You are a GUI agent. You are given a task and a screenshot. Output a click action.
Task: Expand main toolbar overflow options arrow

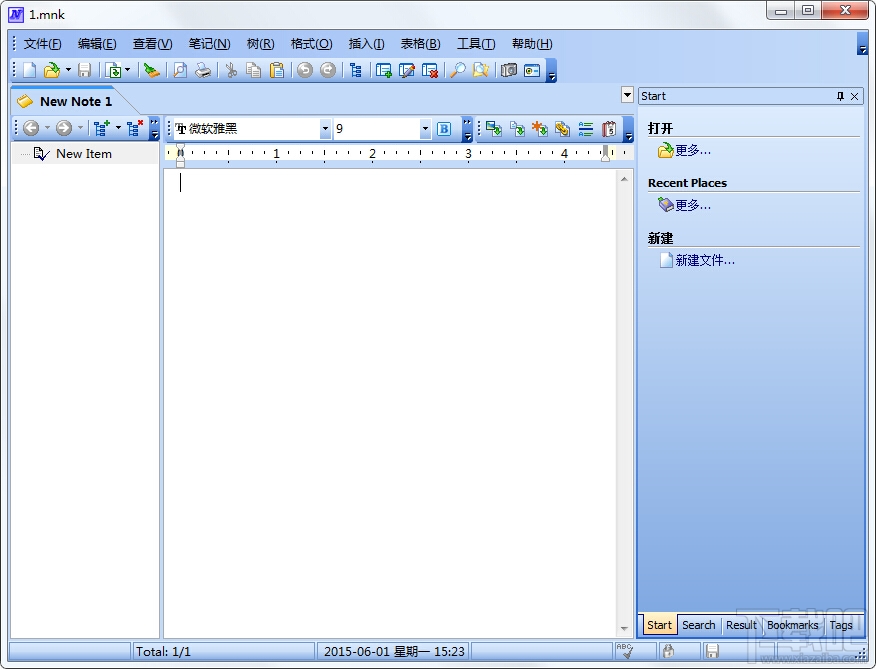point(552,71)
